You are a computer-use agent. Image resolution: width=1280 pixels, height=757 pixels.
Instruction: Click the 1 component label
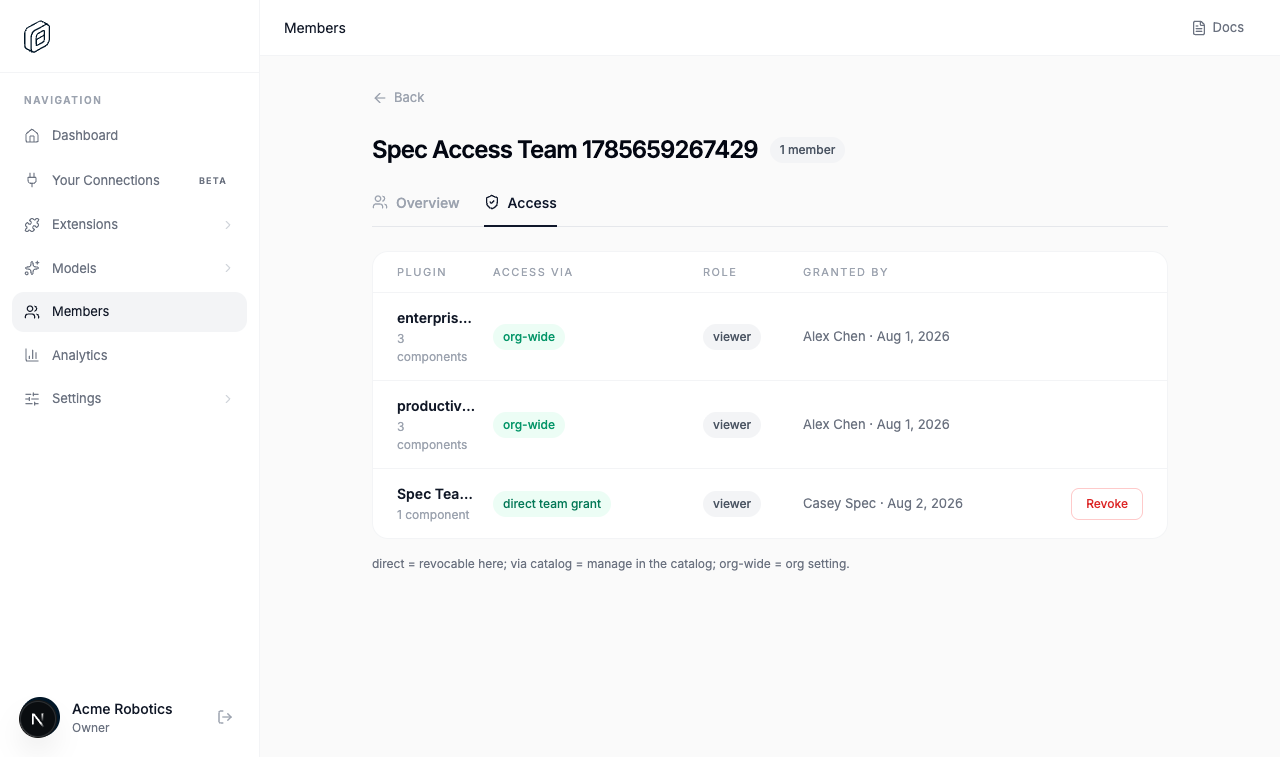click(x=433, y=515)
